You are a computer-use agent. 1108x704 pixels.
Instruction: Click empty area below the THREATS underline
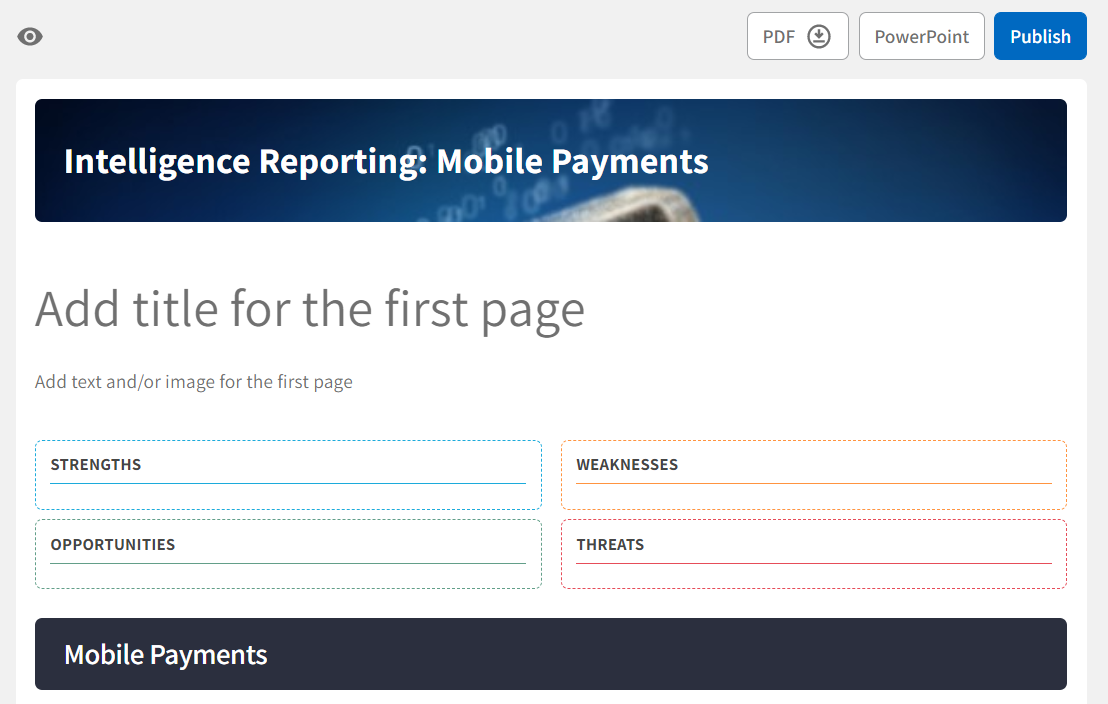click(813, 576)
